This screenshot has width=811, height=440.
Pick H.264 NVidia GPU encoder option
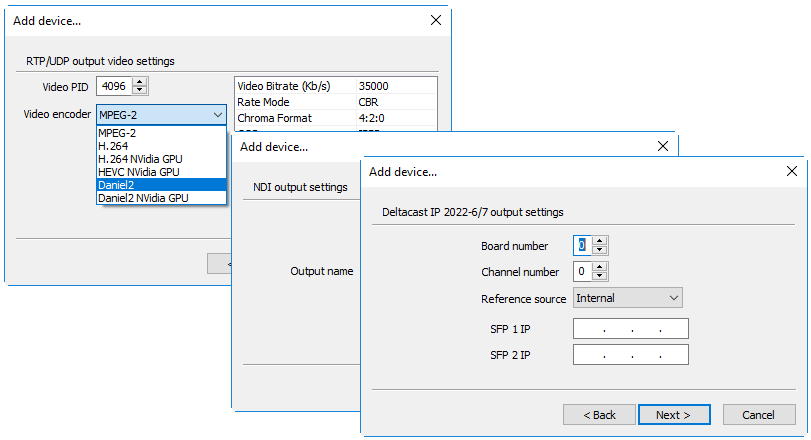pyautogui.click(x=161, y=159)
